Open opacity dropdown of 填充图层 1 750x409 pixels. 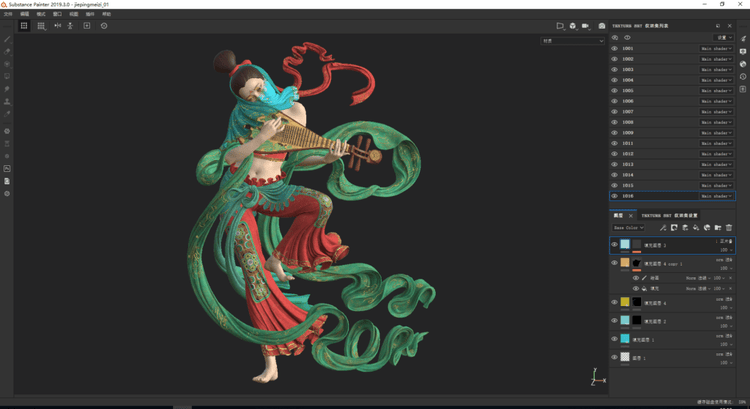point(727,344)
